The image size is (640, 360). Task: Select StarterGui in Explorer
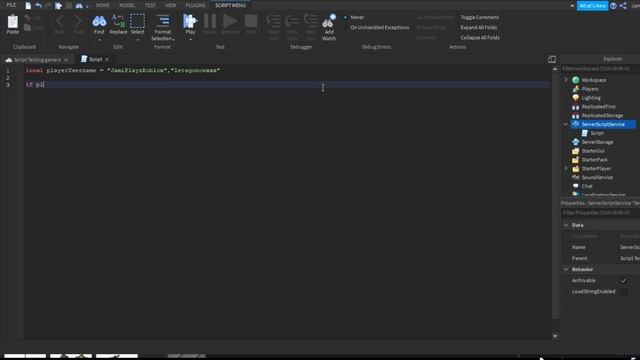click(593, 151)
